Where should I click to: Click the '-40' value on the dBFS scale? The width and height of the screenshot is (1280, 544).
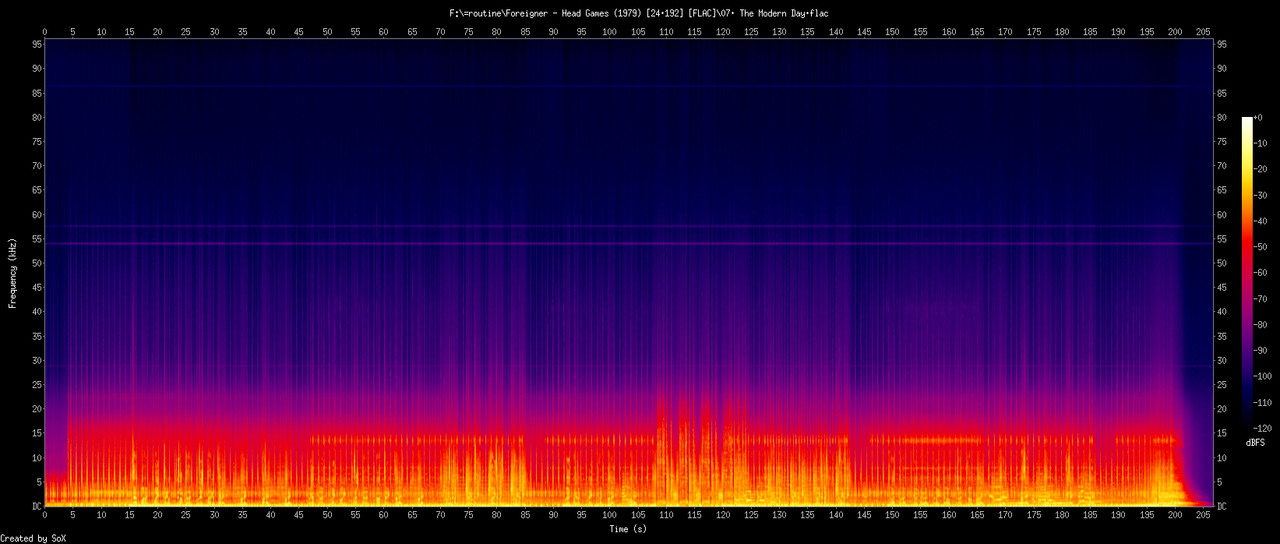click(x=1260, y=221)
